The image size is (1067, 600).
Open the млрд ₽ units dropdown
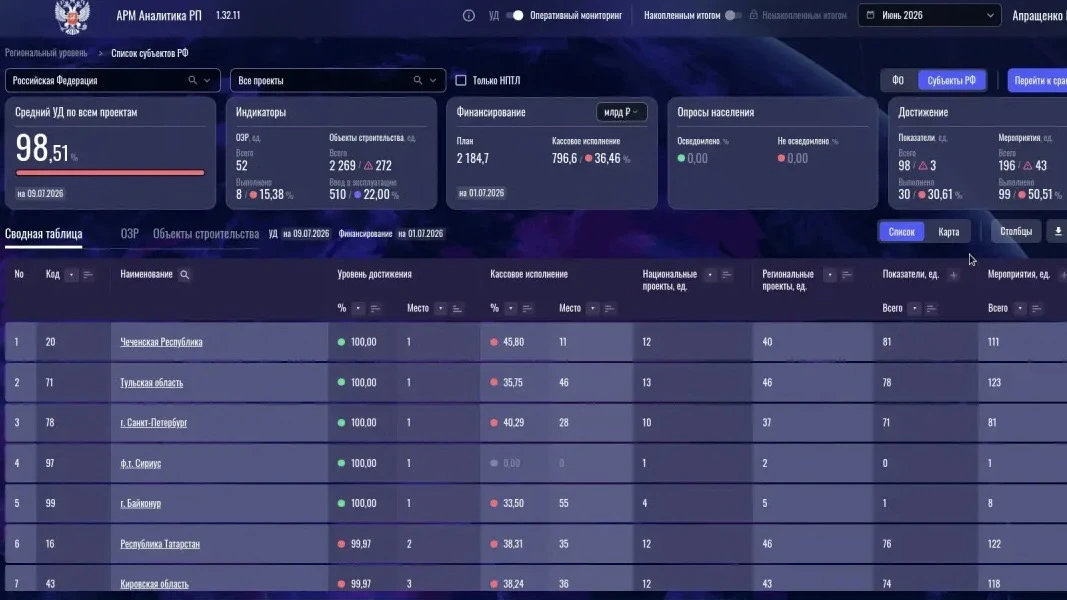(x=621, y=112)
